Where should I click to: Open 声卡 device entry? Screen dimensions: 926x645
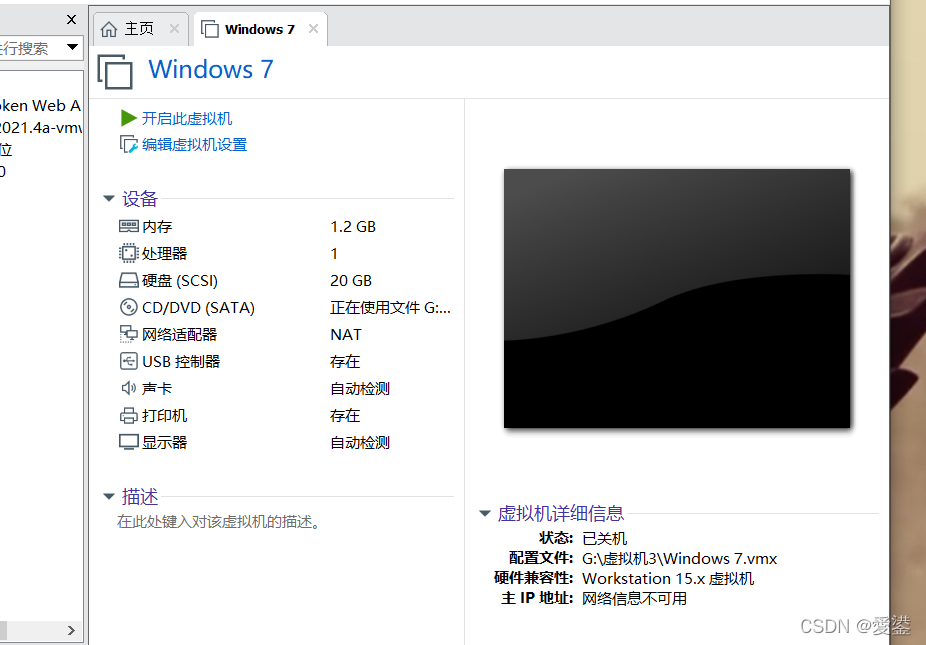pyautogui.click(x=156, y=388)
